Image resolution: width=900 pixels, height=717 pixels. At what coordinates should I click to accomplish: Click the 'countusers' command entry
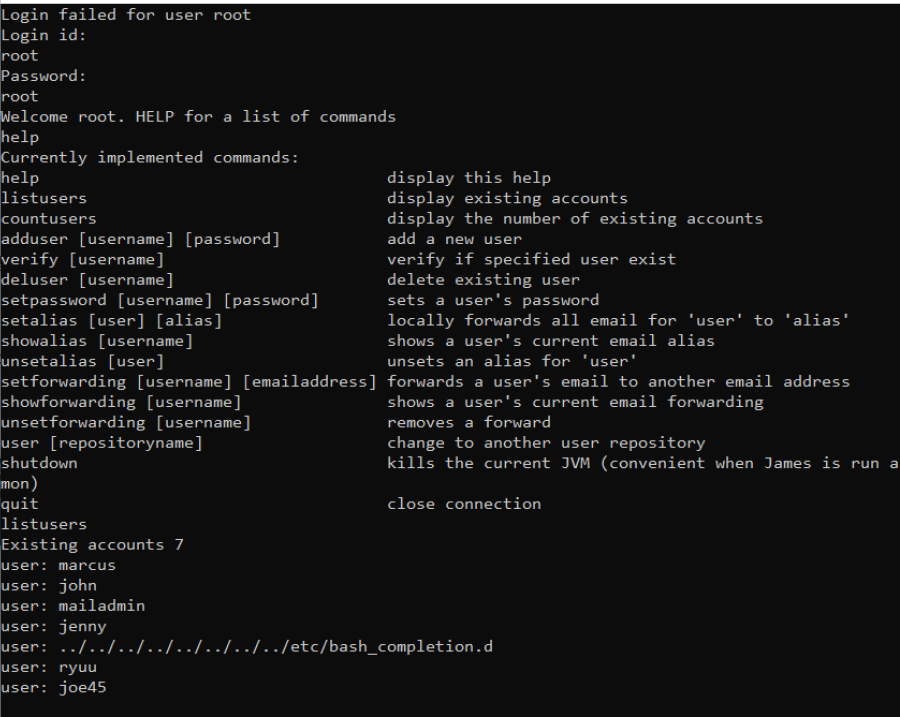click(49, 219)
